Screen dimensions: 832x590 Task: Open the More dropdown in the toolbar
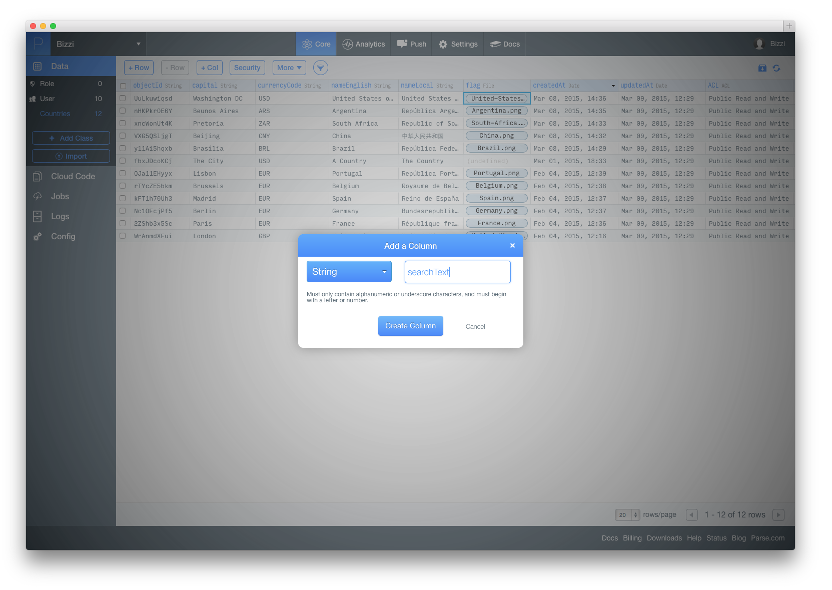click(x=288, y=67)
